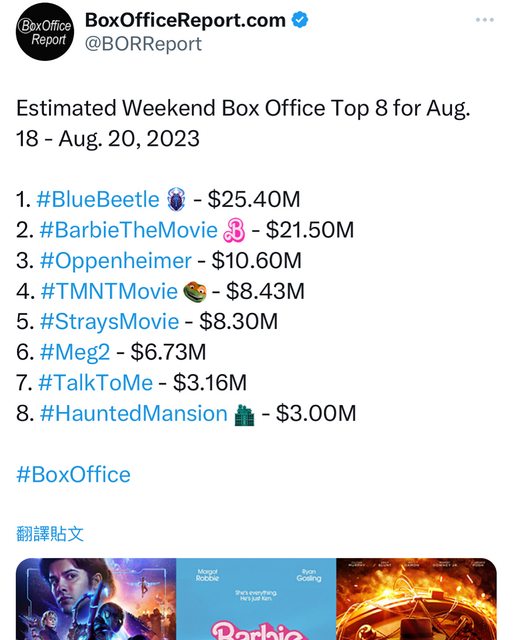The image size is (513, 640).
Task: Click the Blue Beetle scarab emoji icon
Action: point(176,199)
